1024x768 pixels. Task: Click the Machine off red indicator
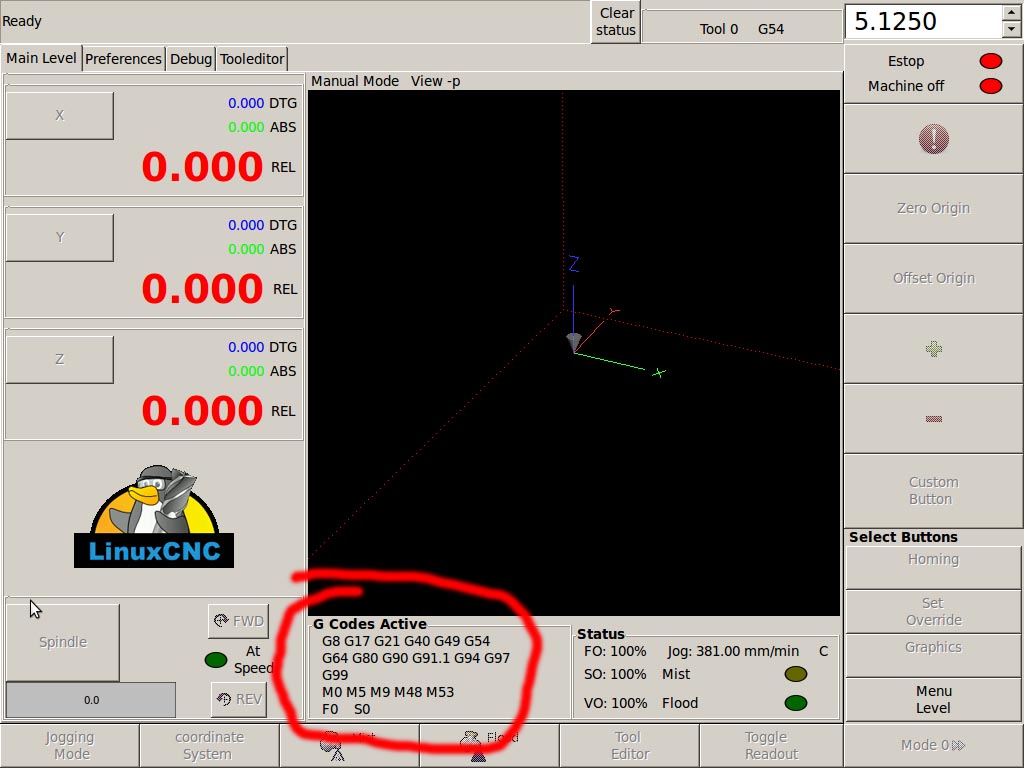click(x=991, y=86)
